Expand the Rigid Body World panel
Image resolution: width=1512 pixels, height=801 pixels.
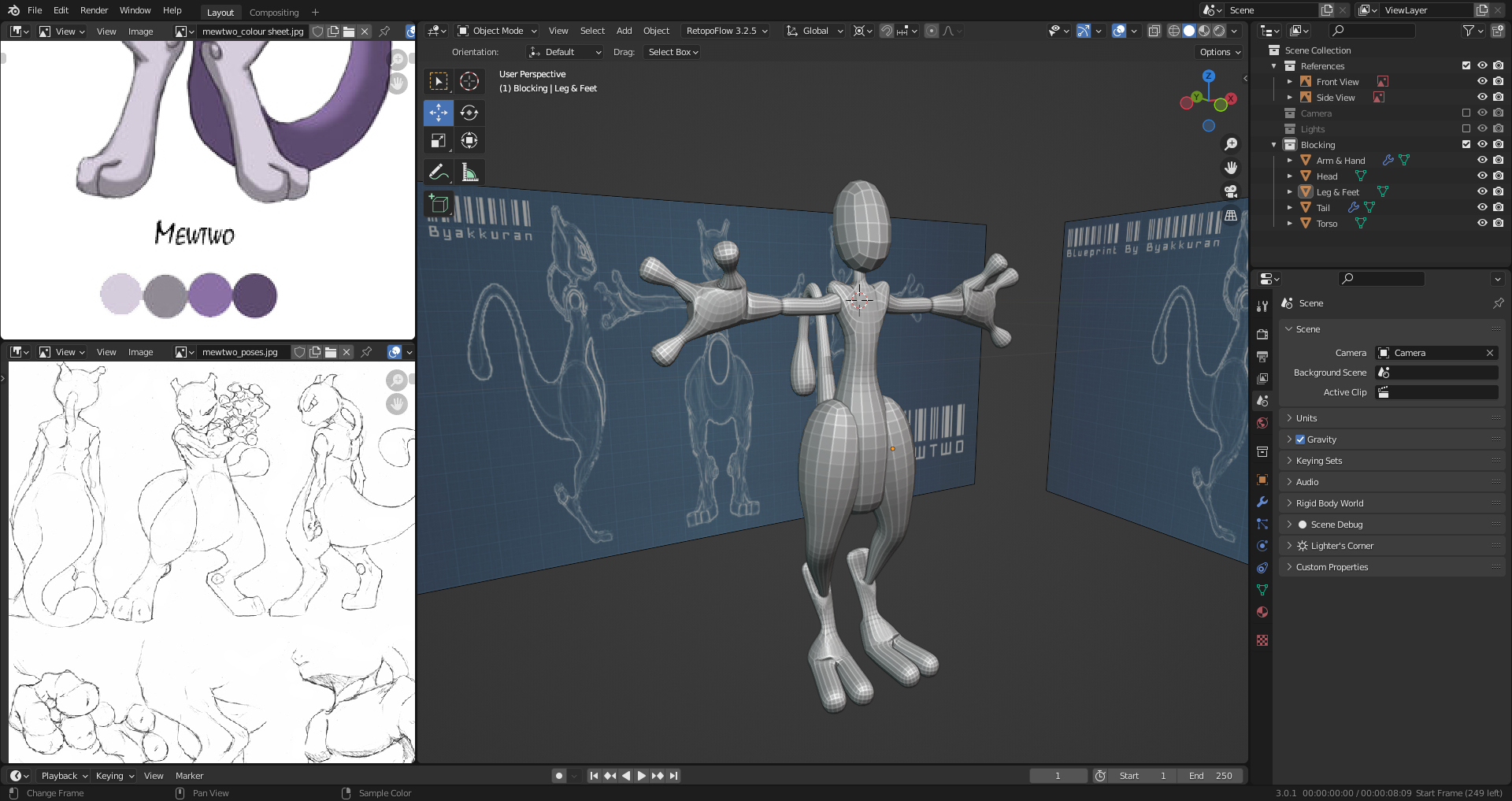click(1392, 503)
